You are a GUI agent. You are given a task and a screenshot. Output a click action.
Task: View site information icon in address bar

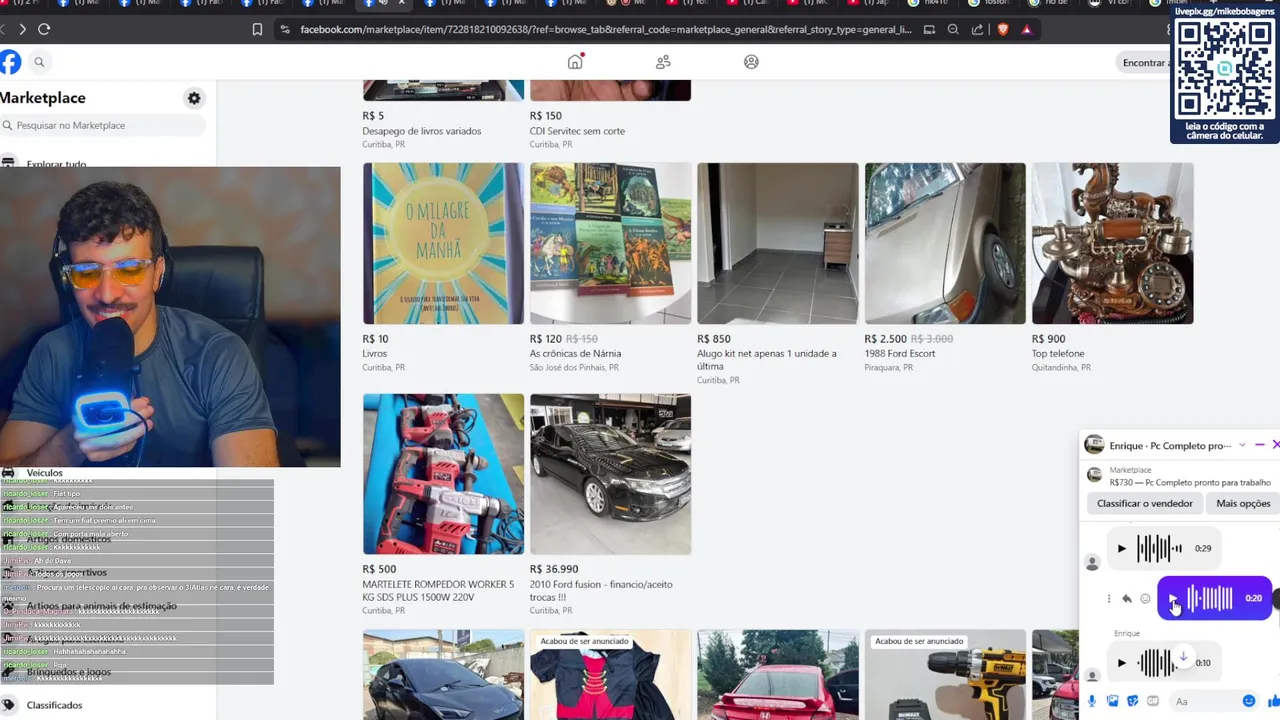point(285,30)
